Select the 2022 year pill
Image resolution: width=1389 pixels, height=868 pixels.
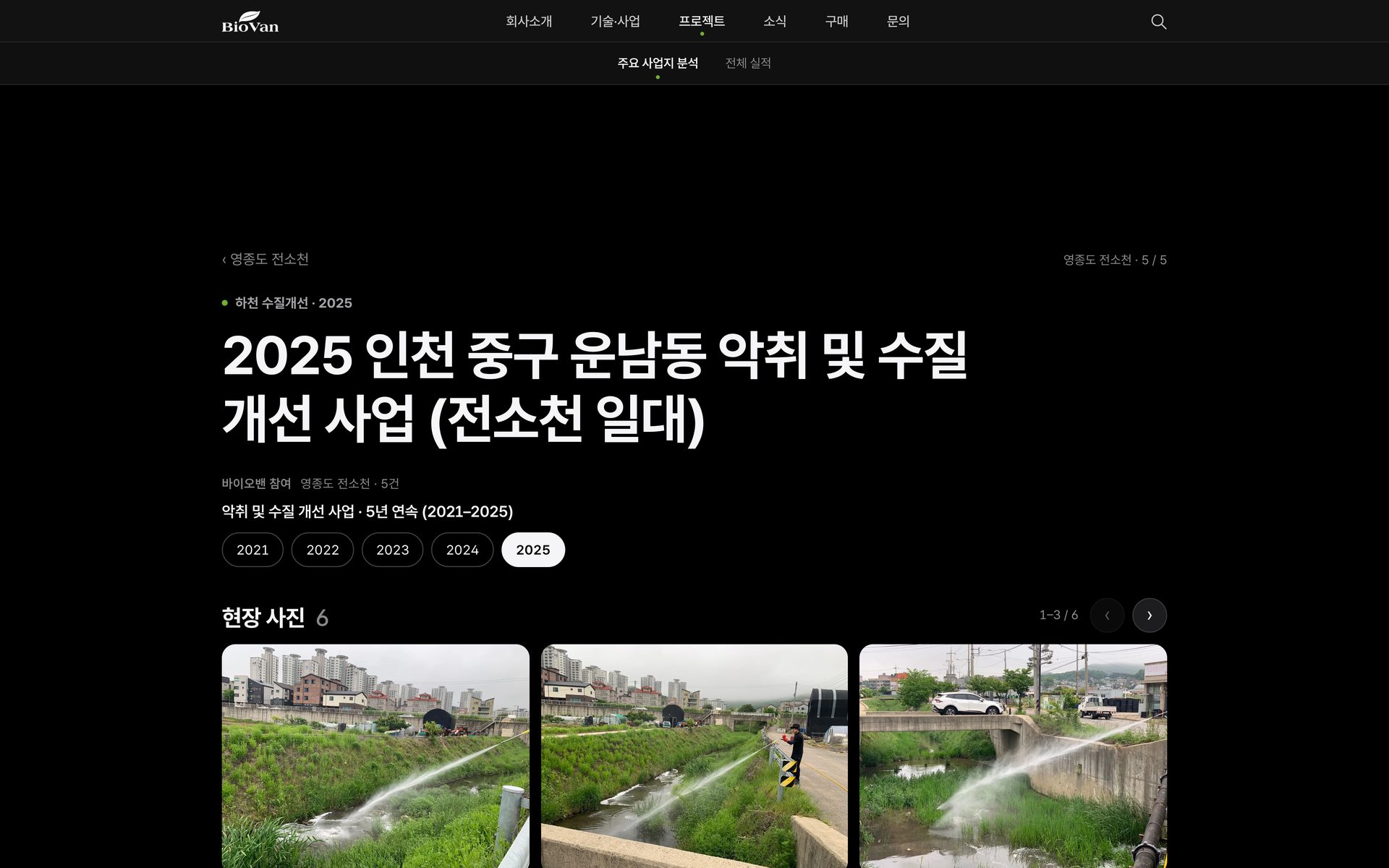tap(323, 550)
